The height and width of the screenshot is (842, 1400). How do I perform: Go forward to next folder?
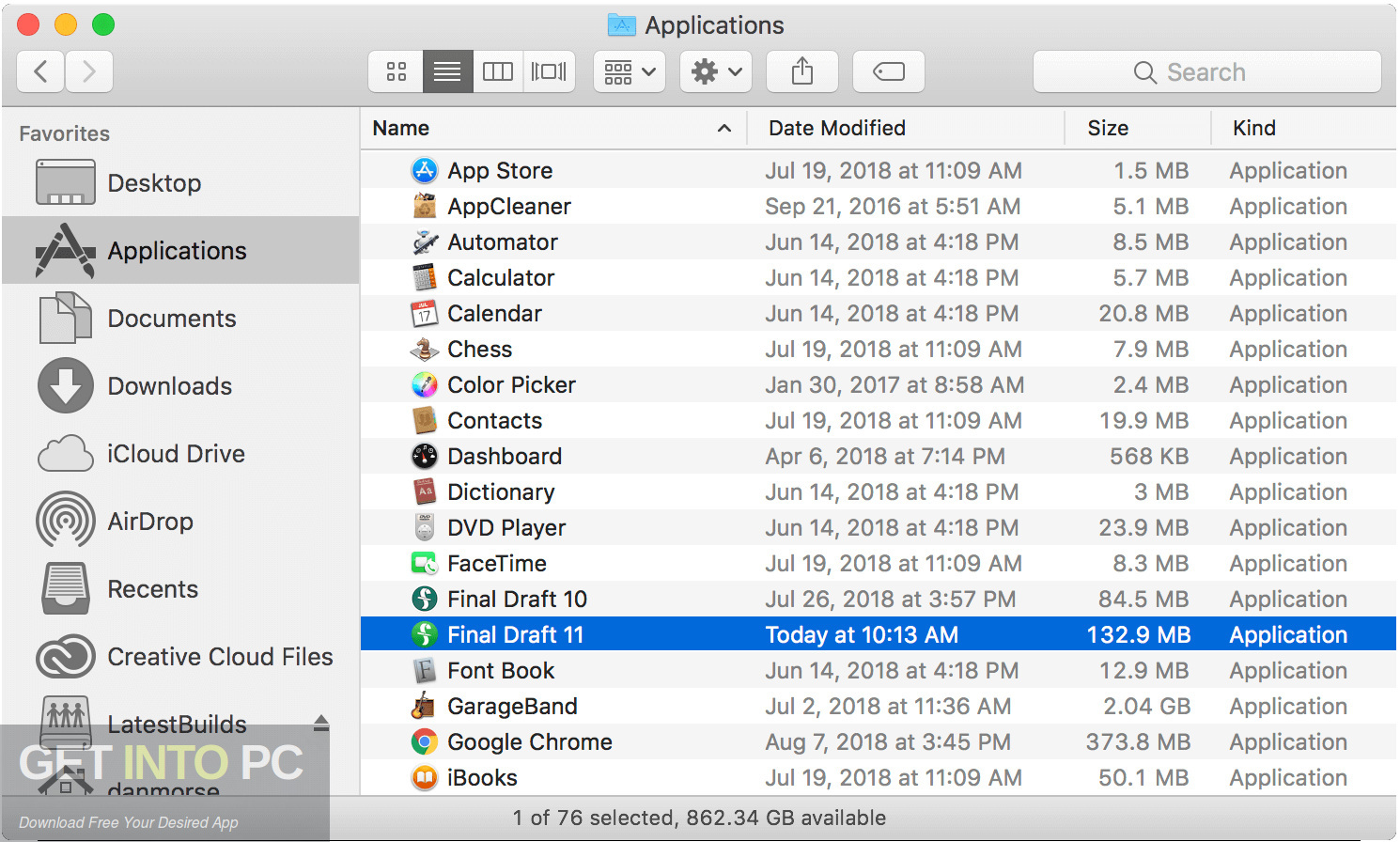pos(89,71)
